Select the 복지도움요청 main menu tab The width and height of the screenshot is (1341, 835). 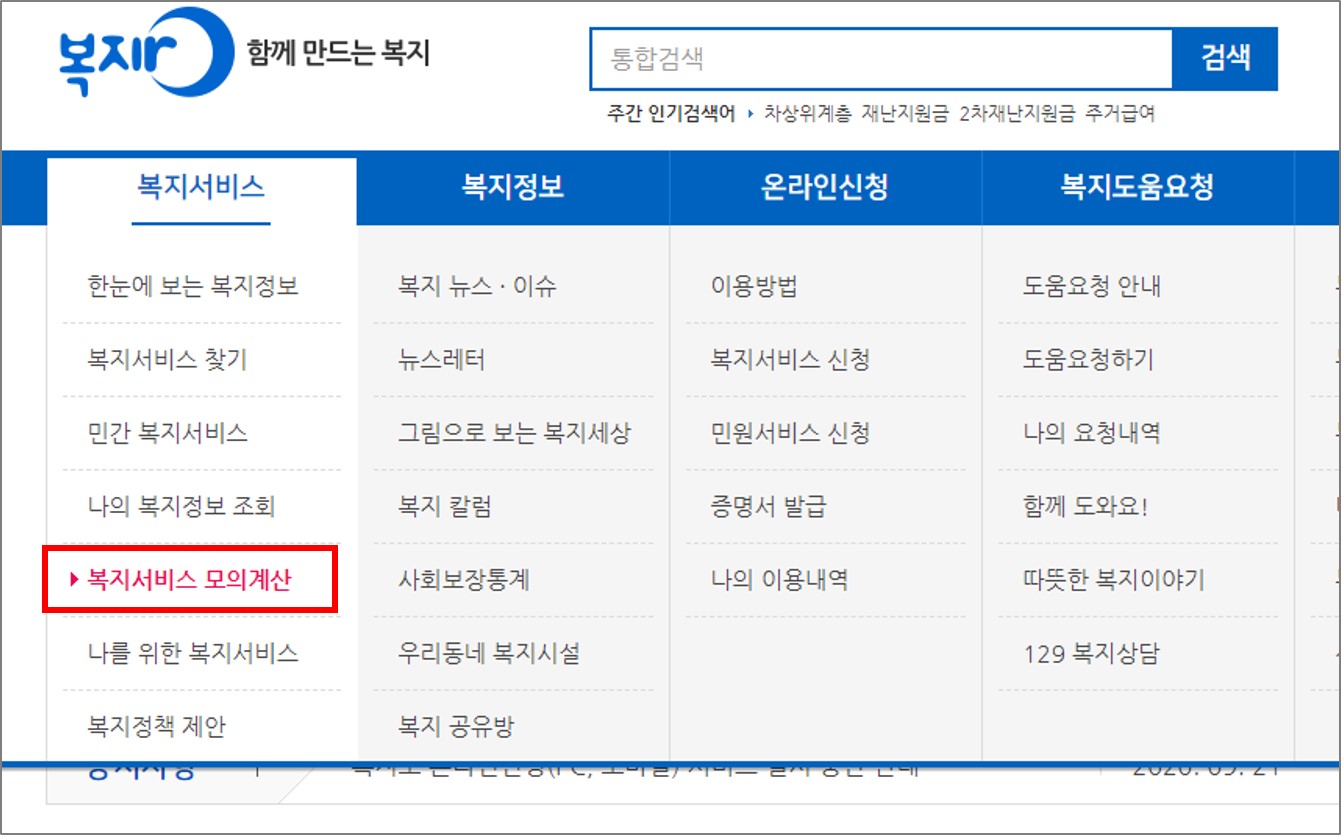(x=1137, y=188)
